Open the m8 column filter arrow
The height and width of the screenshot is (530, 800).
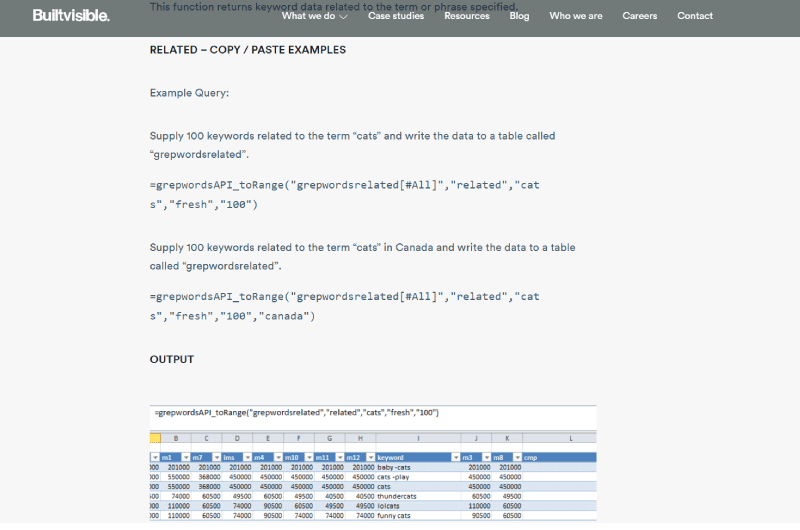pos(517,458)
